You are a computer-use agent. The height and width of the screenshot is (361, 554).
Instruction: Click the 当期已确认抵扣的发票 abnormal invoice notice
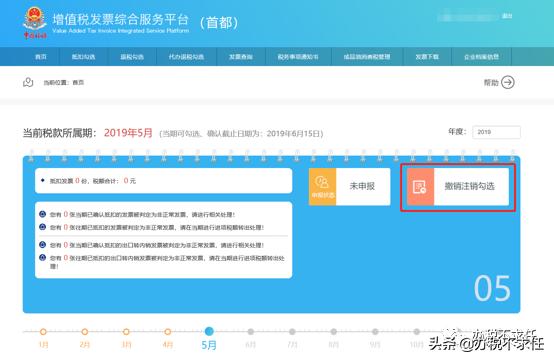click(142, 214)
